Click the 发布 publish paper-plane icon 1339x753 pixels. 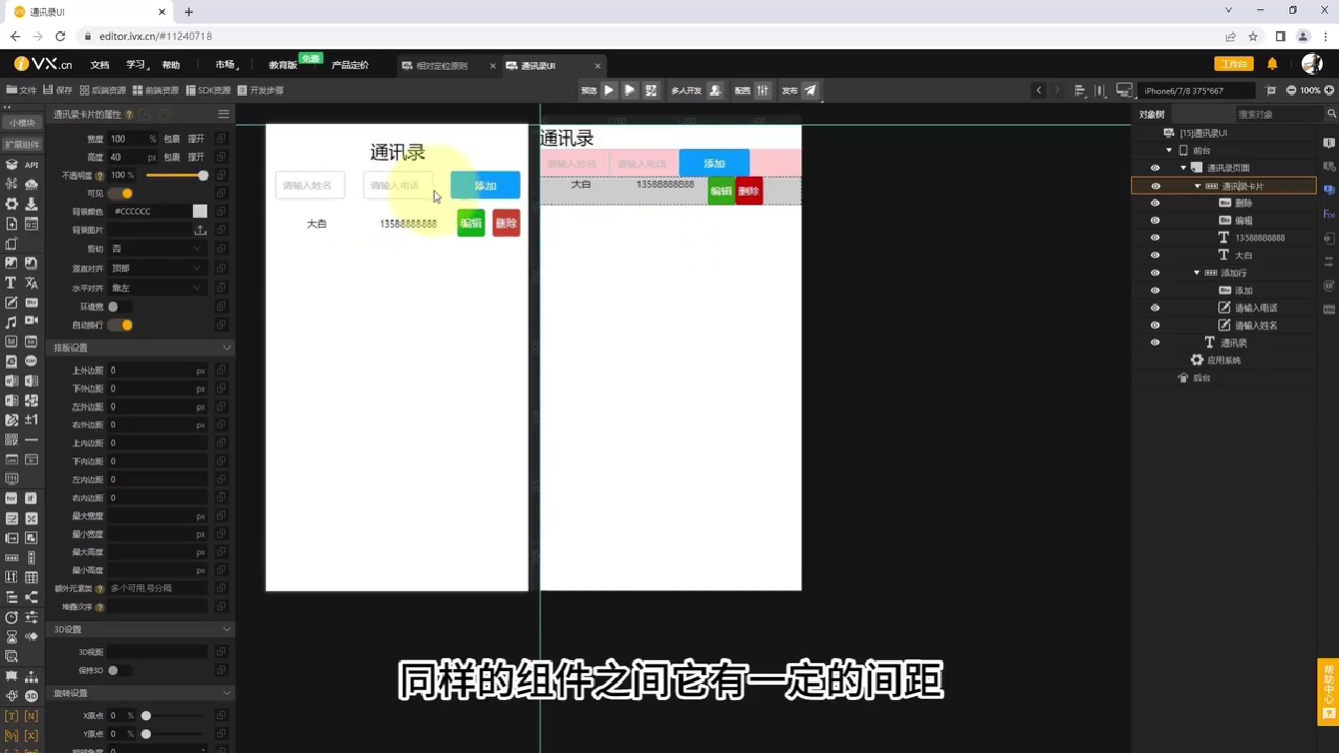[811, 90]
